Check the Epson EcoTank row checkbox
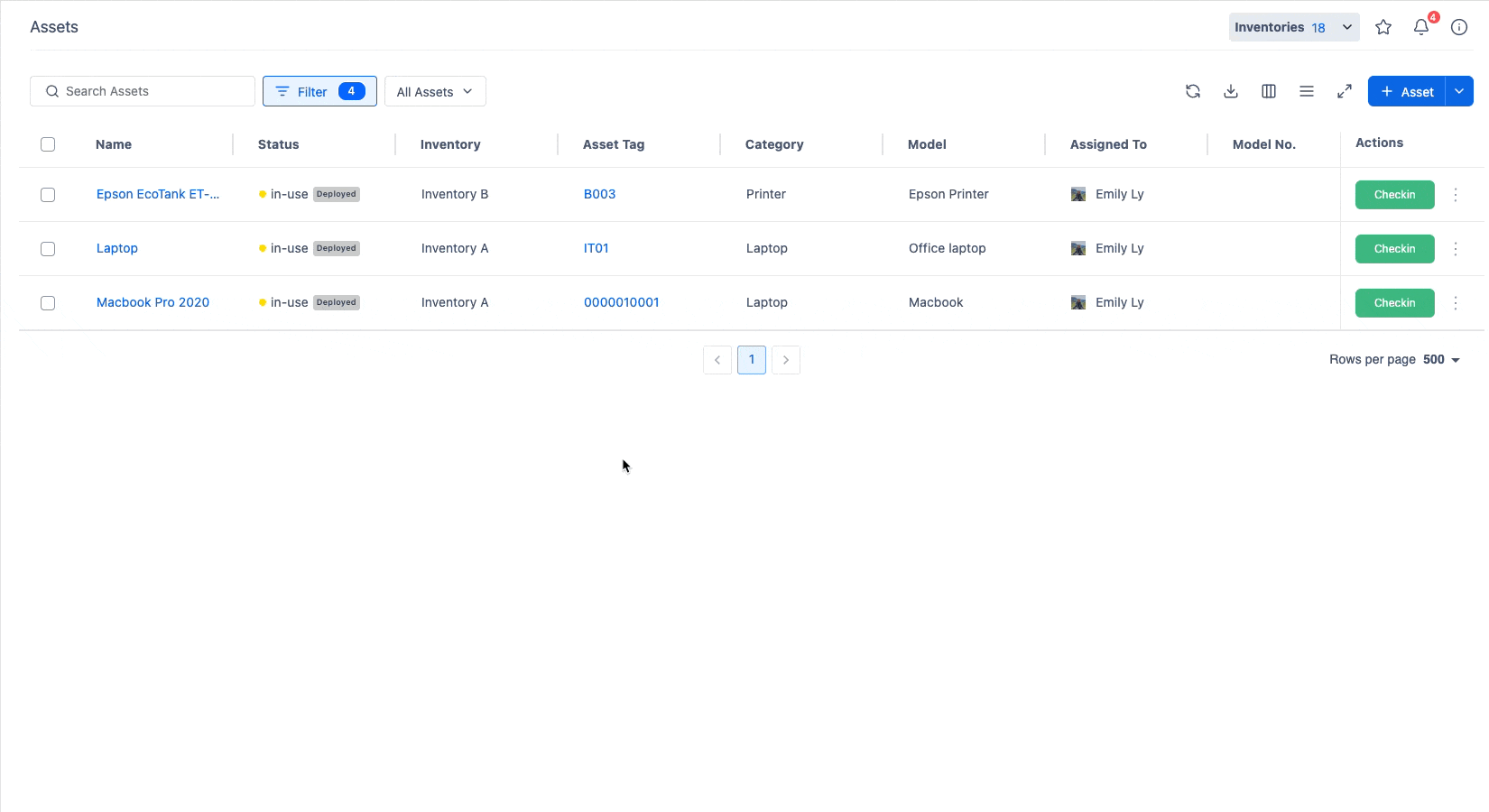1489x812 pixels. coord(48,195)
